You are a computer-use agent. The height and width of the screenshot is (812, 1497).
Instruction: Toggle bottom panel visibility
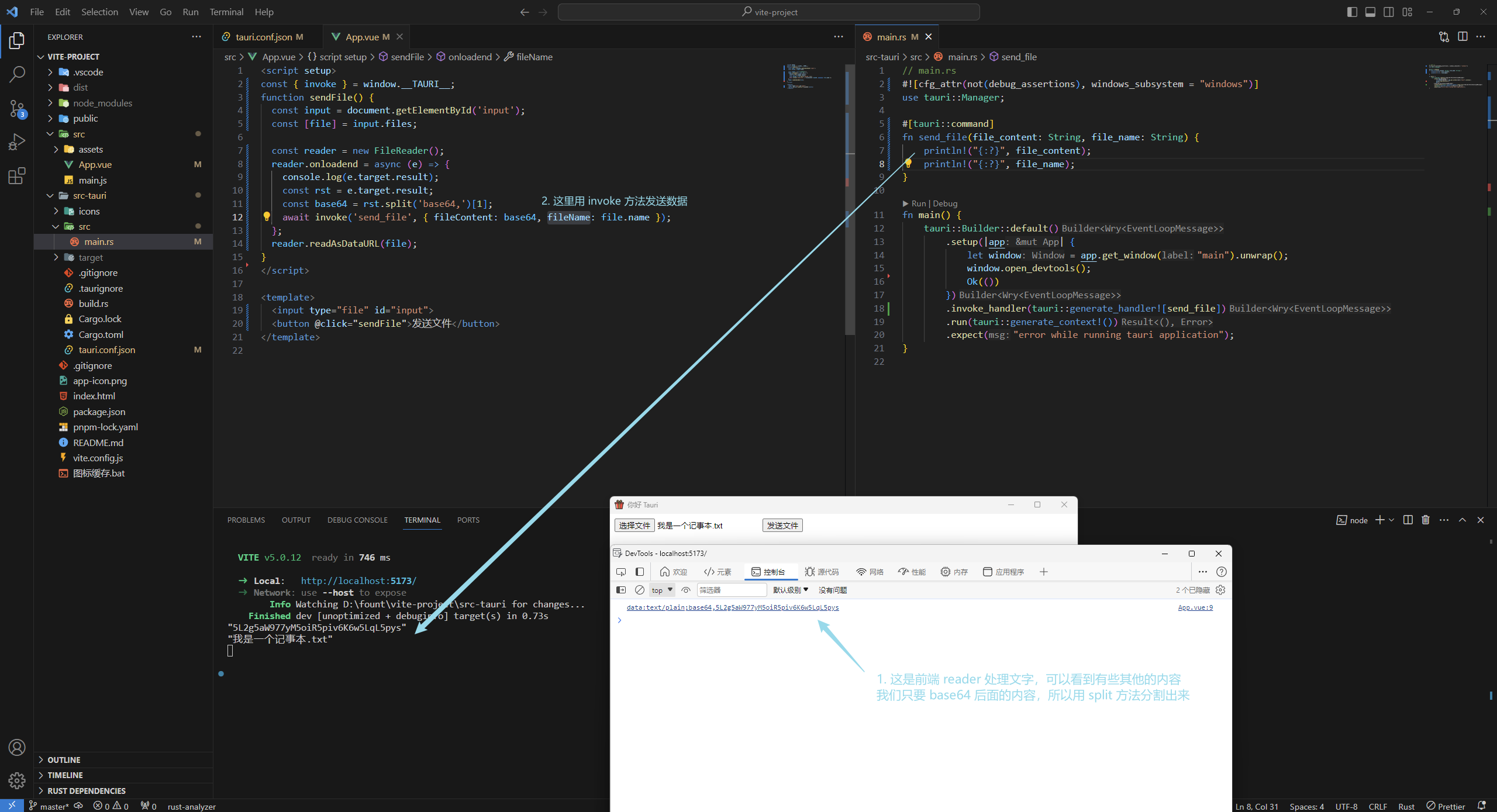(1370, 12)
